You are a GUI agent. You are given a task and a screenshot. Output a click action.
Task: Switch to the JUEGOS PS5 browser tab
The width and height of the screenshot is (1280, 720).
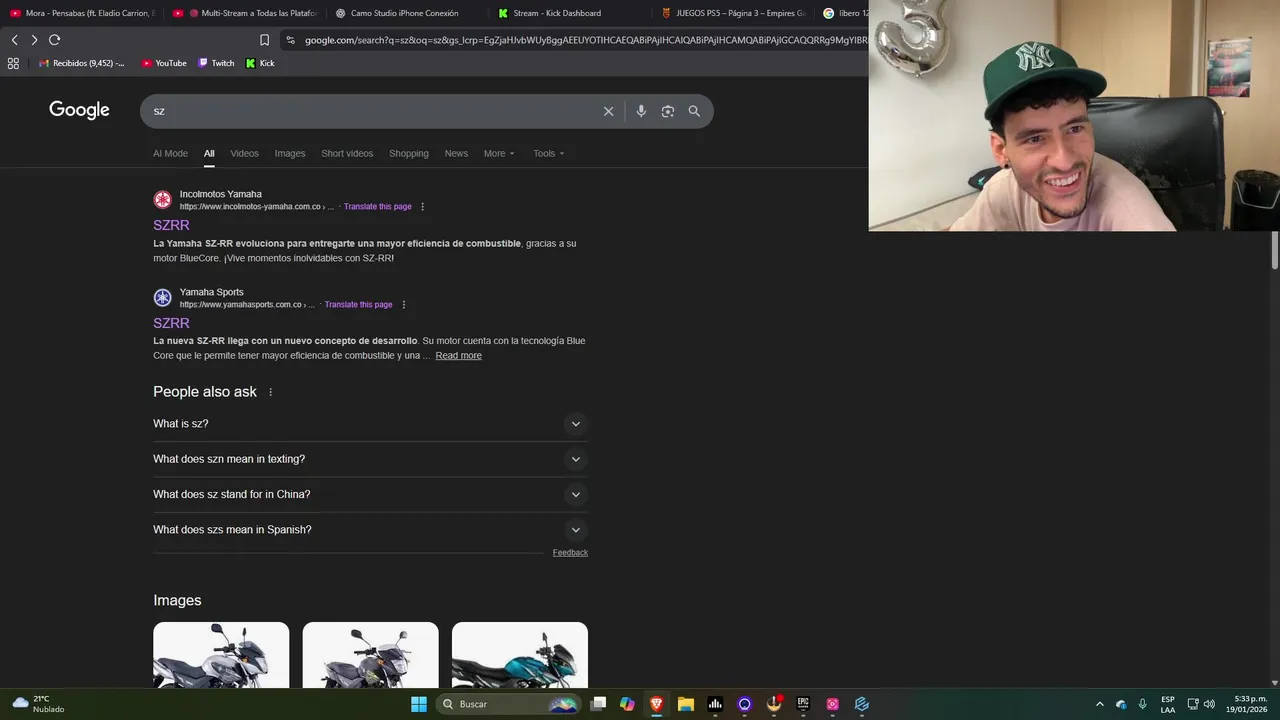[x=735, y=13]
